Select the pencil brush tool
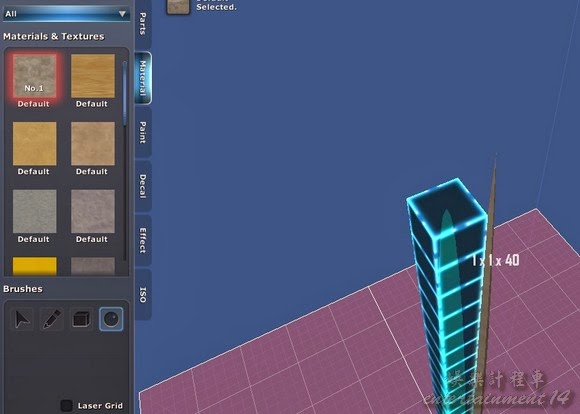This screenshot has width=580, height=414. tap(52, 319)
